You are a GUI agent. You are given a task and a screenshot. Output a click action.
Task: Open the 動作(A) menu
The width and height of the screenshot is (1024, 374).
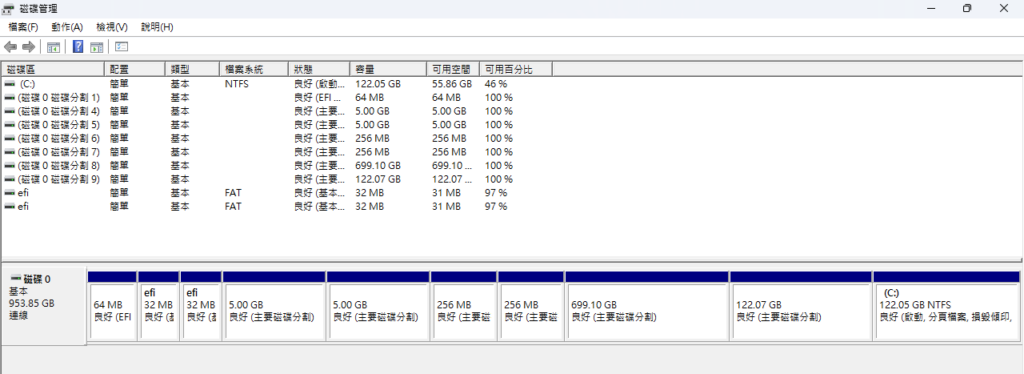point(67,27)
